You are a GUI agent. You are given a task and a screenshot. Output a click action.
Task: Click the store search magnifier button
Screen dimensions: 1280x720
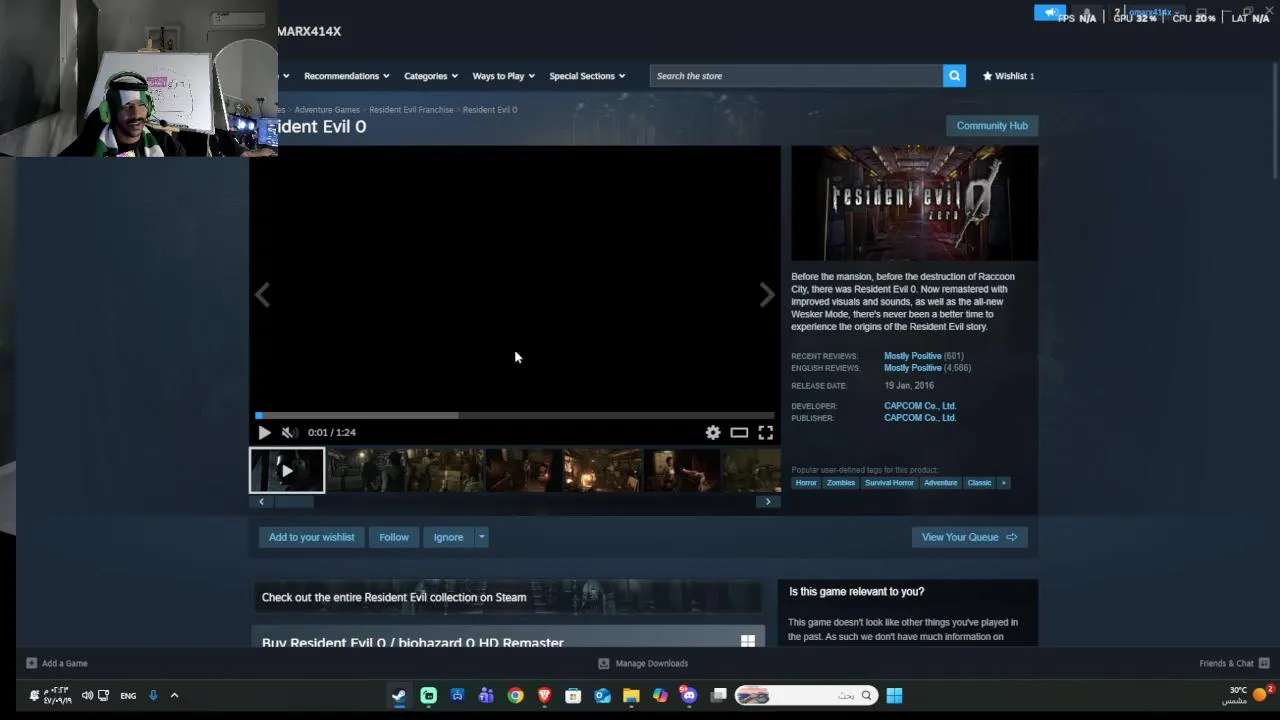coord(954,76)
